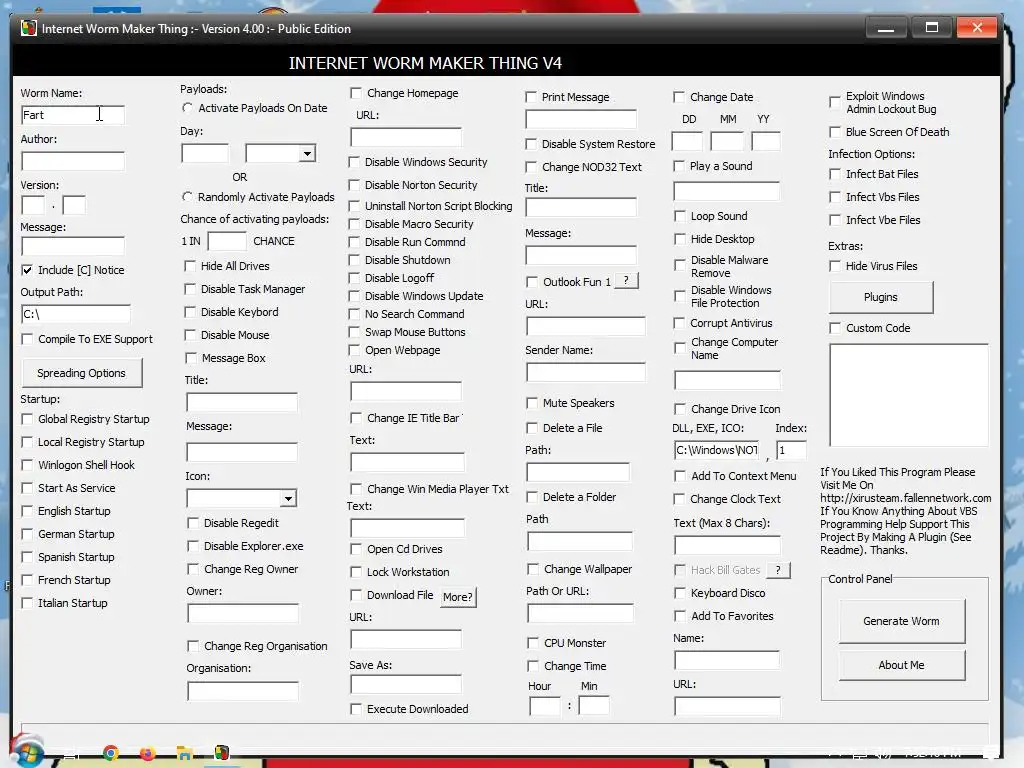The height and width of the screenshot is (768, 1024).
Task: Close the Worm Maker window
Action: (977, 28)
